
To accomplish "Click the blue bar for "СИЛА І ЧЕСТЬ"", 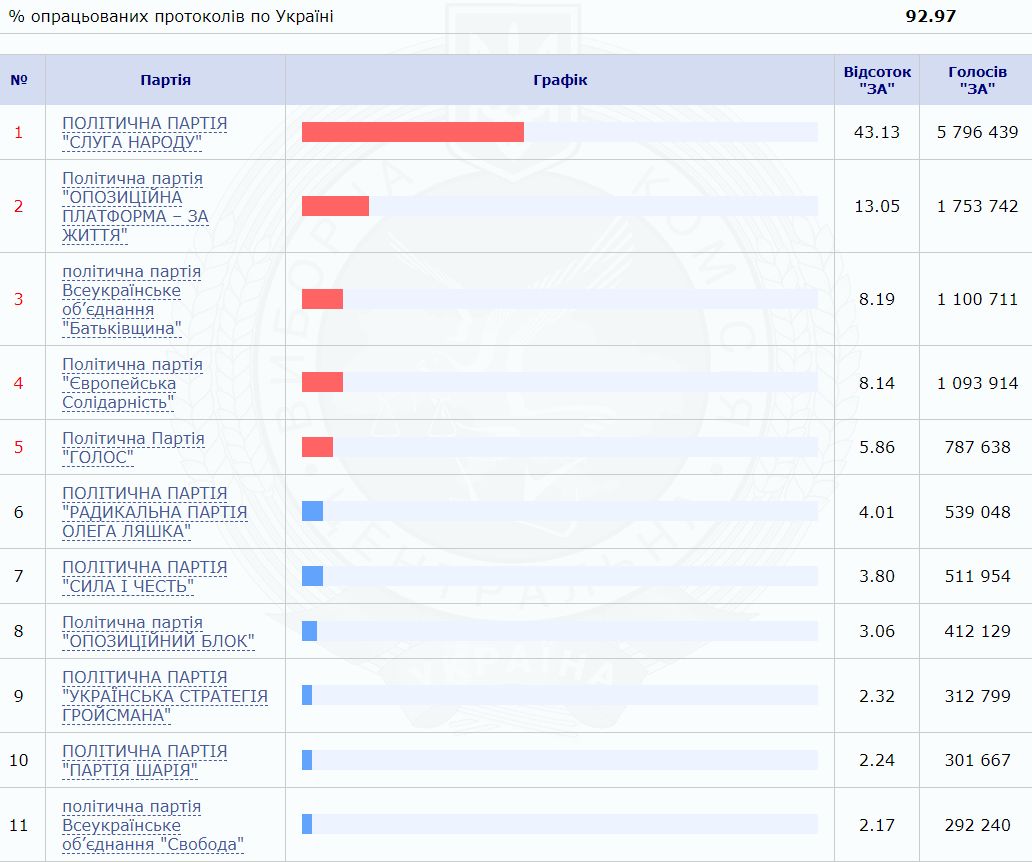I will pyautogui.click(x=312, y=576).
